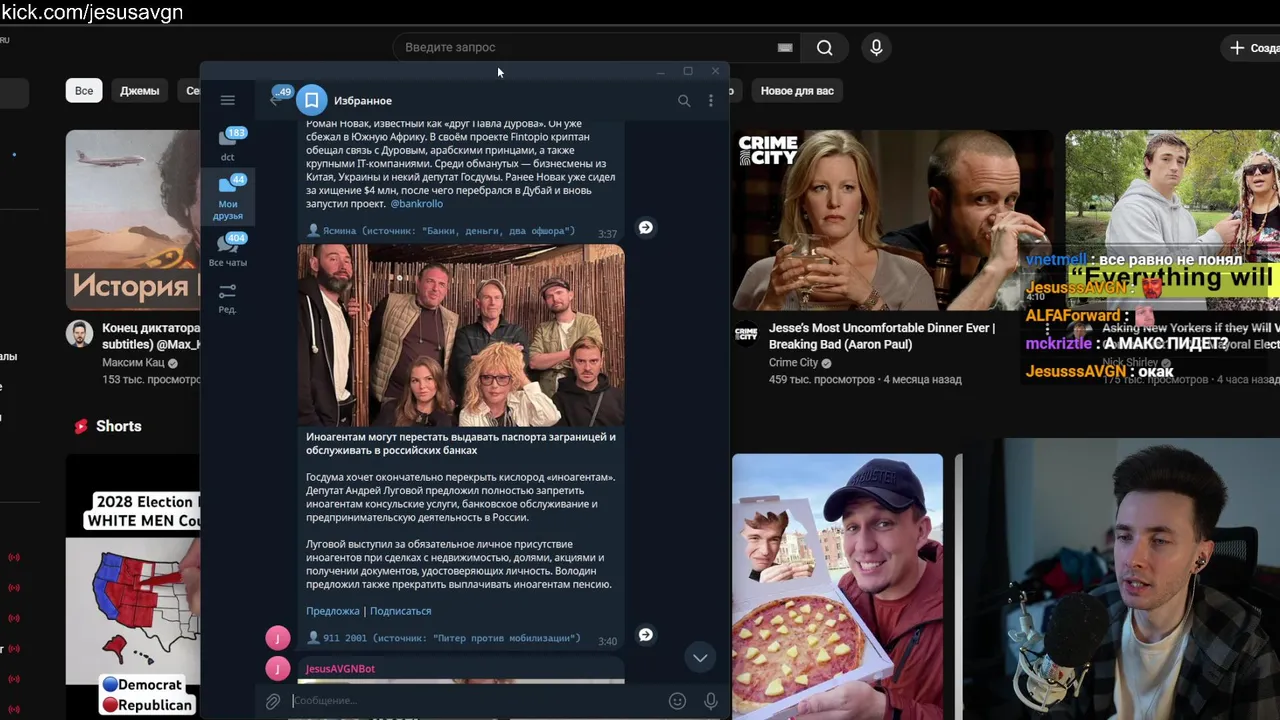Open Ред. folder edit settings

tap(228, 297)
